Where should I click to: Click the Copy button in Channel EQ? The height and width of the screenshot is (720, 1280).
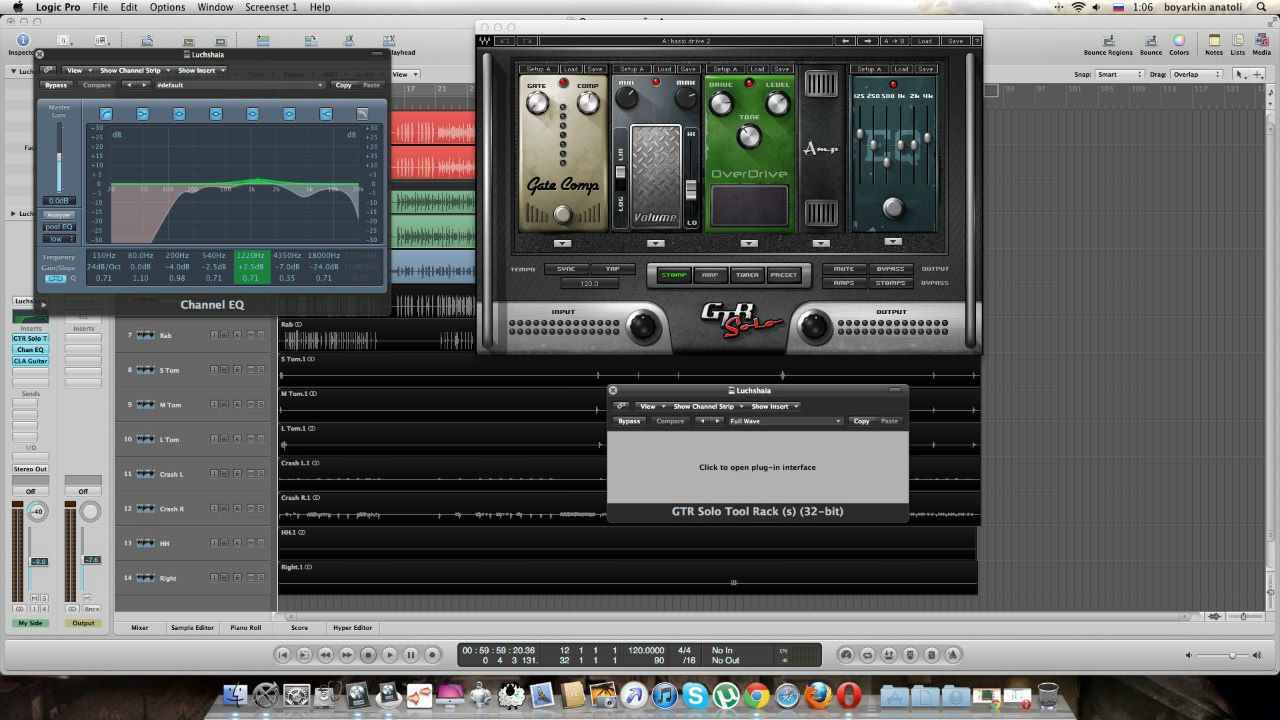pyautogui.click(x=343, y=86)
